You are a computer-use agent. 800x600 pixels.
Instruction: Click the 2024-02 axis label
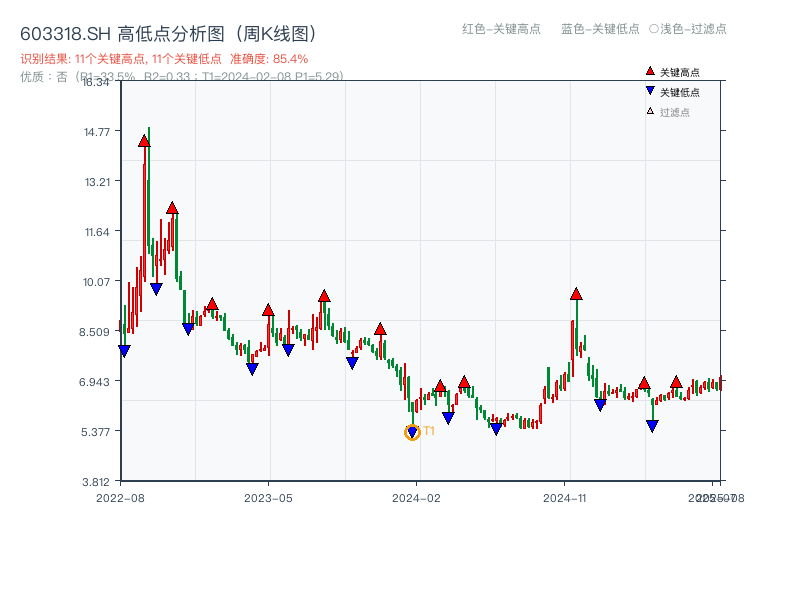click(417, 496)
